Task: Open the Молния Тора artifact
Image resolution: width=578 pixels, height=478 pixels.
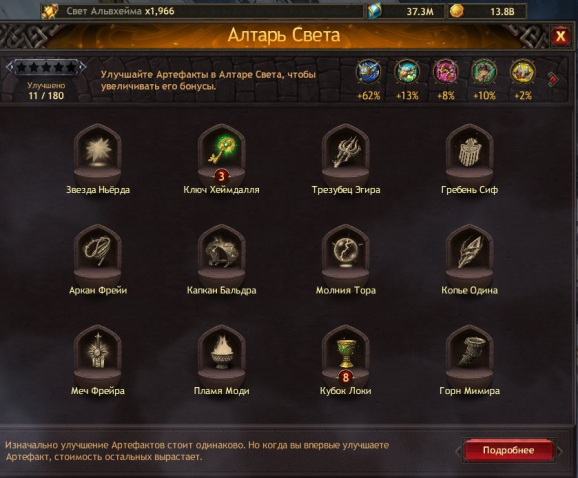Action: click(345, 257)
